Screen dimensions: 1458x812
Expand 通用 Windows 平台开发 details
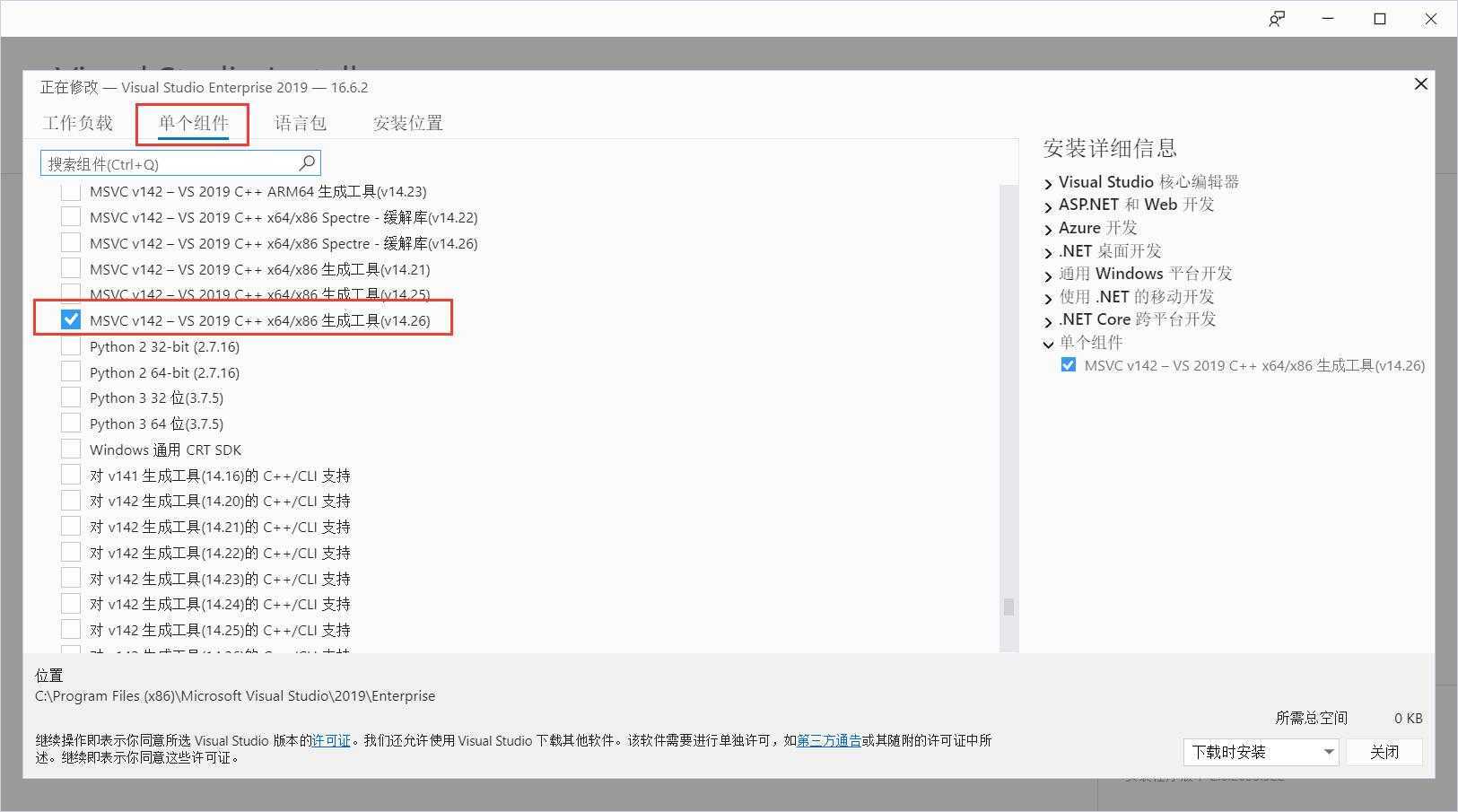1048,275
